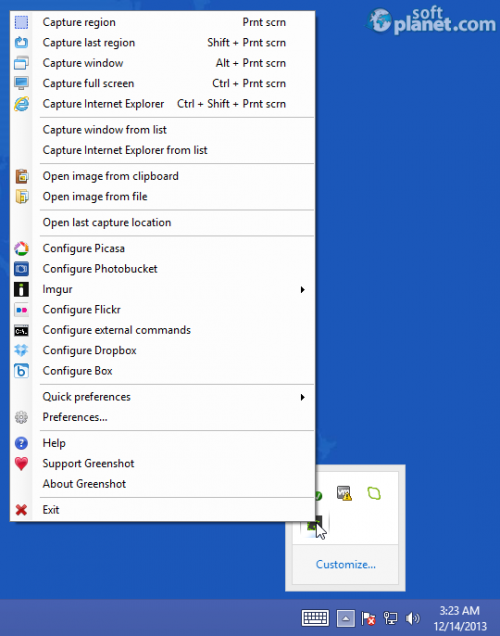Click the network status tray icon
The width and height of the screenshot is (500, 636).
(x=391, y=619)
